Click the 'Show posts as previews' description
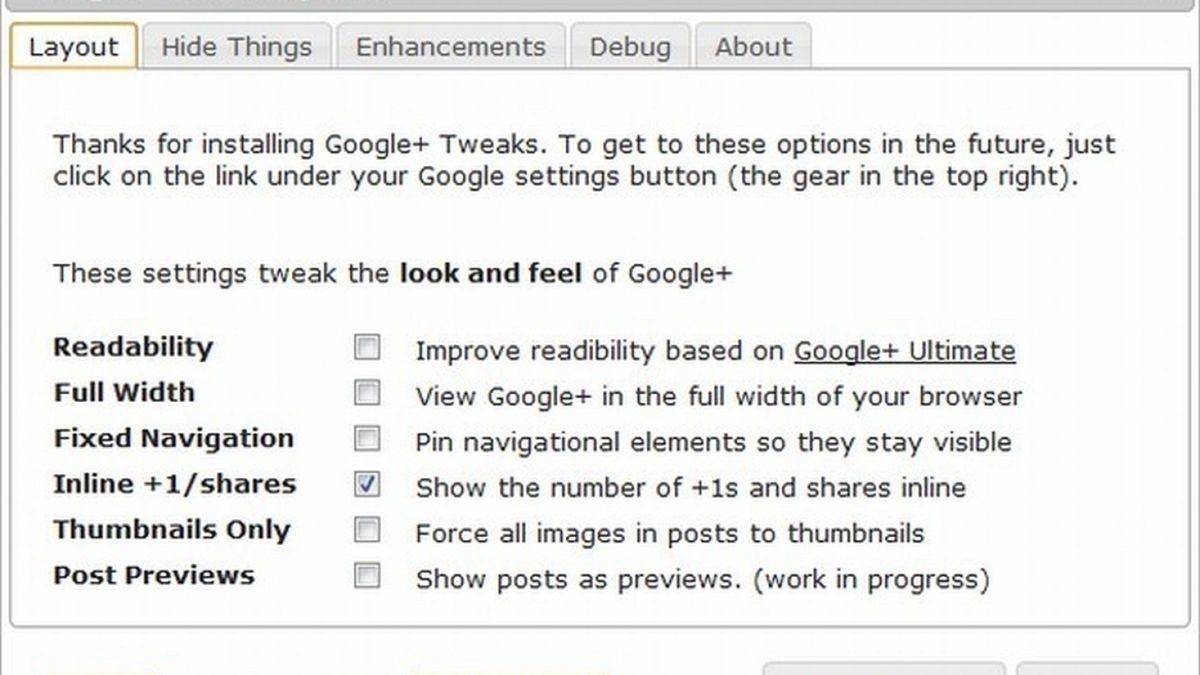Screen dimensions: 1200x675 pos(702,579)
